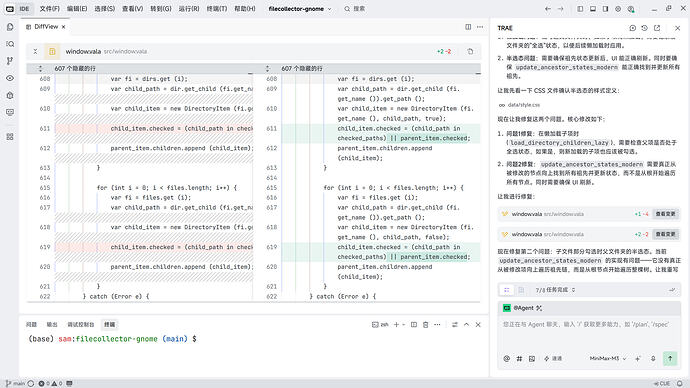The image size is (690, 388).
Task: Click the copy icon beside +2 -2
Action: click(x=470, y=51)
